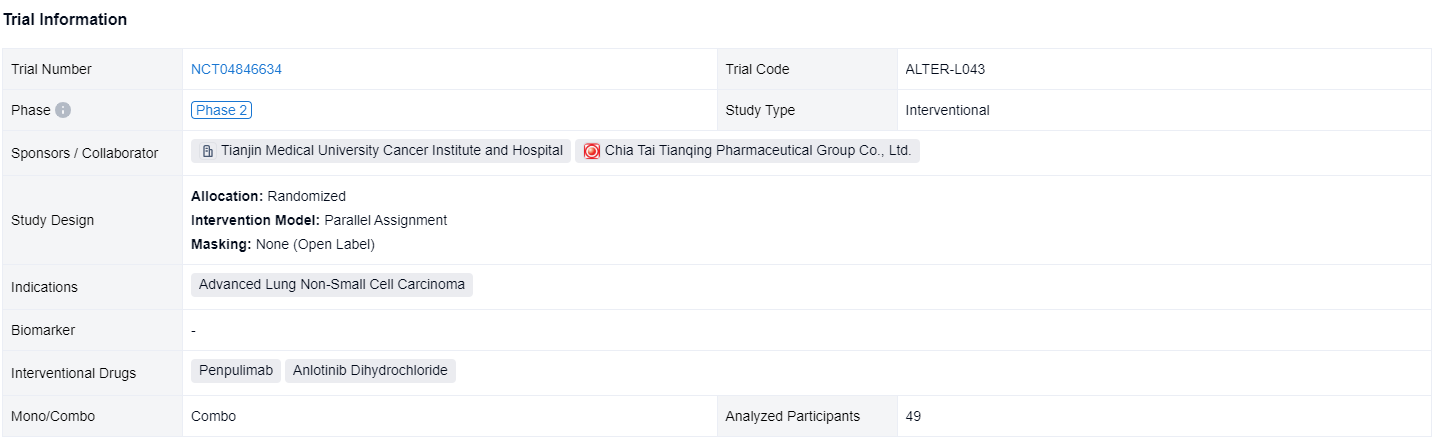Screen dimensions: 1441x443
Task: Click the Masking: None (Open Label) text
Action: point(282,244)
